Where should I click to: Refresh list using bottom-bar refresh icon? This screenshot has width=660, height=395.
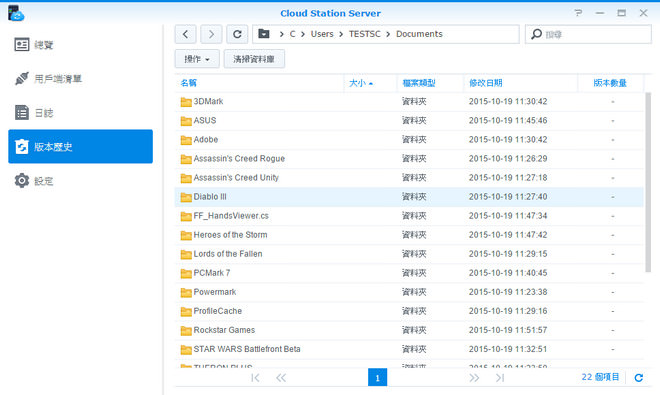639,378
